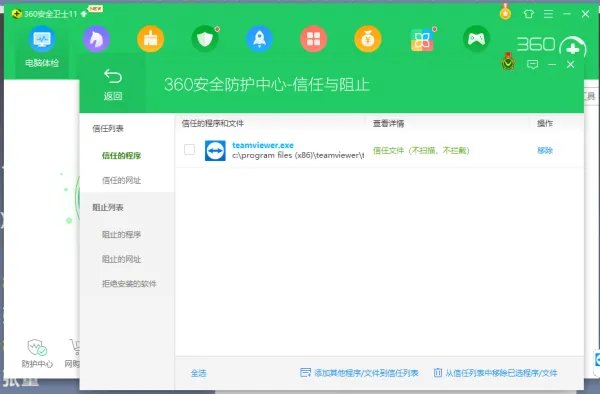Open the red grid function list icon
This screenshot has width=600, height=394.
coord(313,39)
